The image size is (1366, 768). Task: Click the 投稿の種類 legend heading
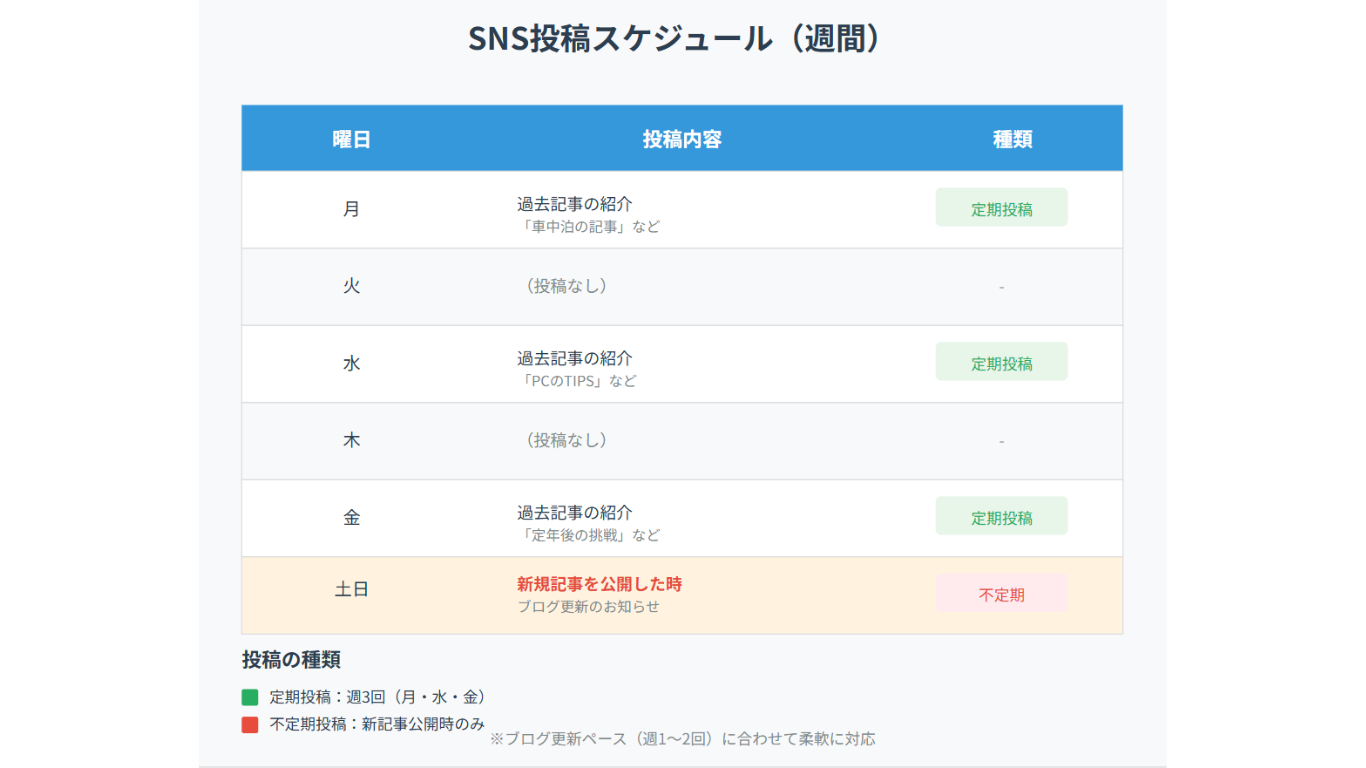click(x=291, y=660)
